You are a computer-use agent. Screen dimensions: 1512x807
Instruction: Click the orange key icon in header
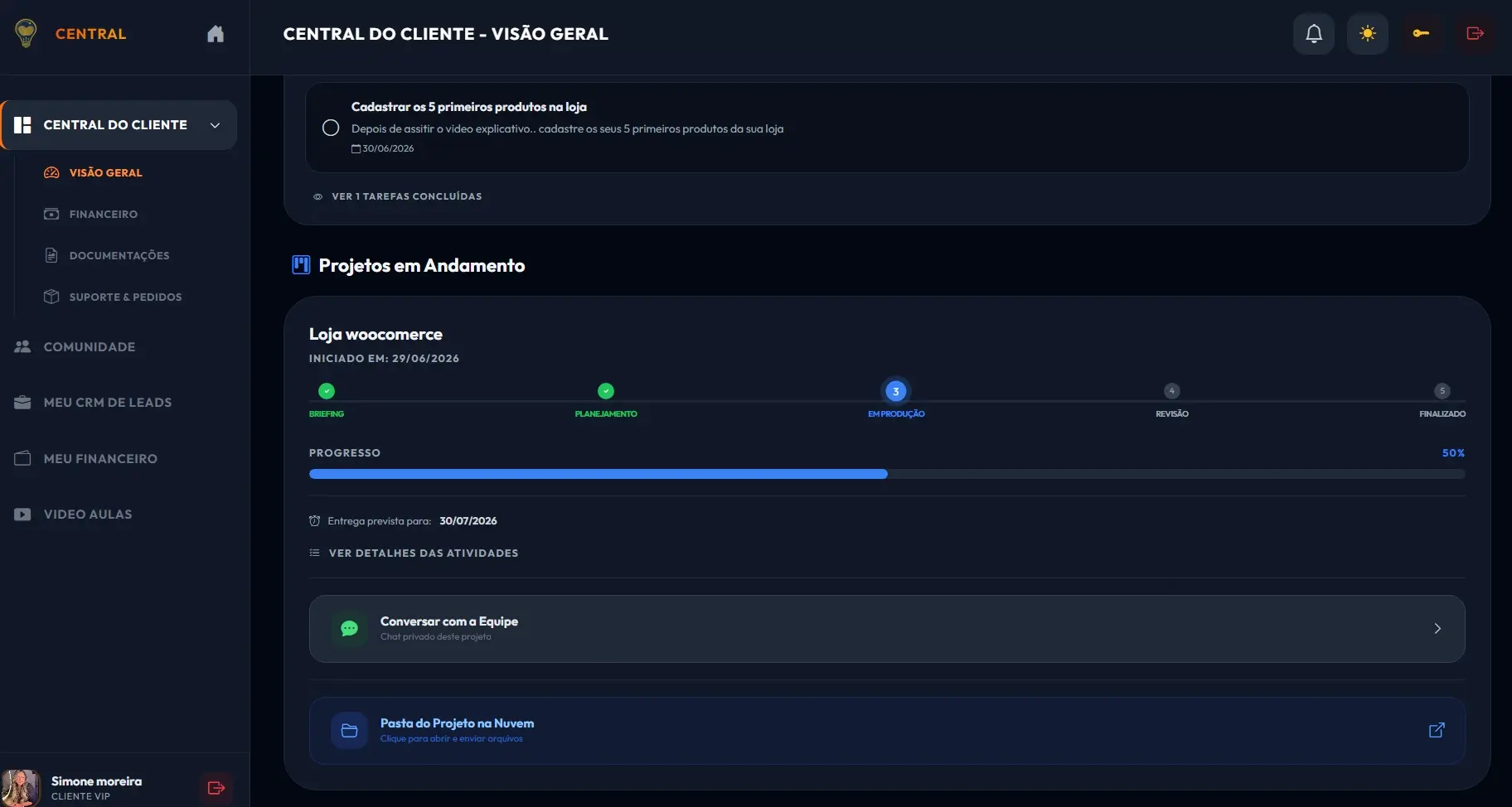click(x=1421, y=34)
